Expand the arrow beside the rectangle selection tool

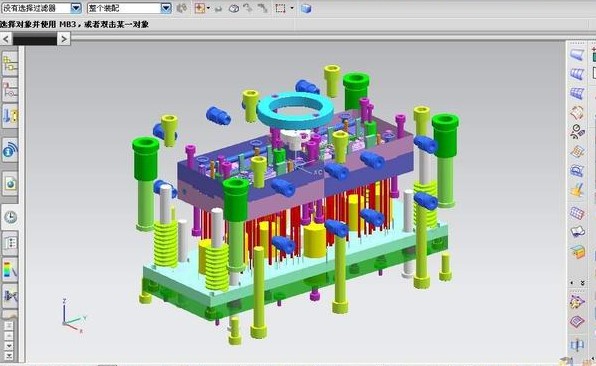(x=292, y=8)
